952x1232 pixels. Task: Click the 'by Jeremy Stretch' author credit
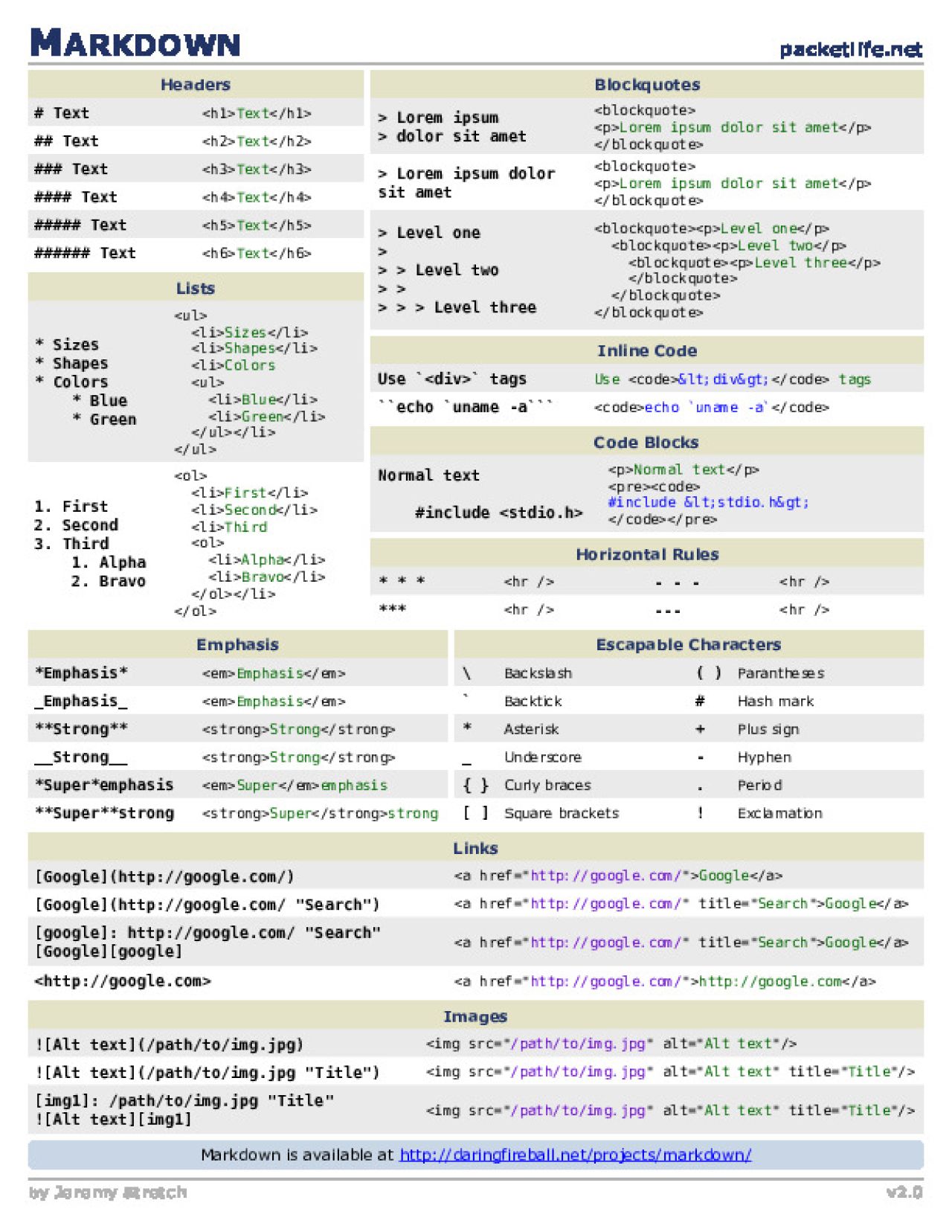(x=109, y=1193)
